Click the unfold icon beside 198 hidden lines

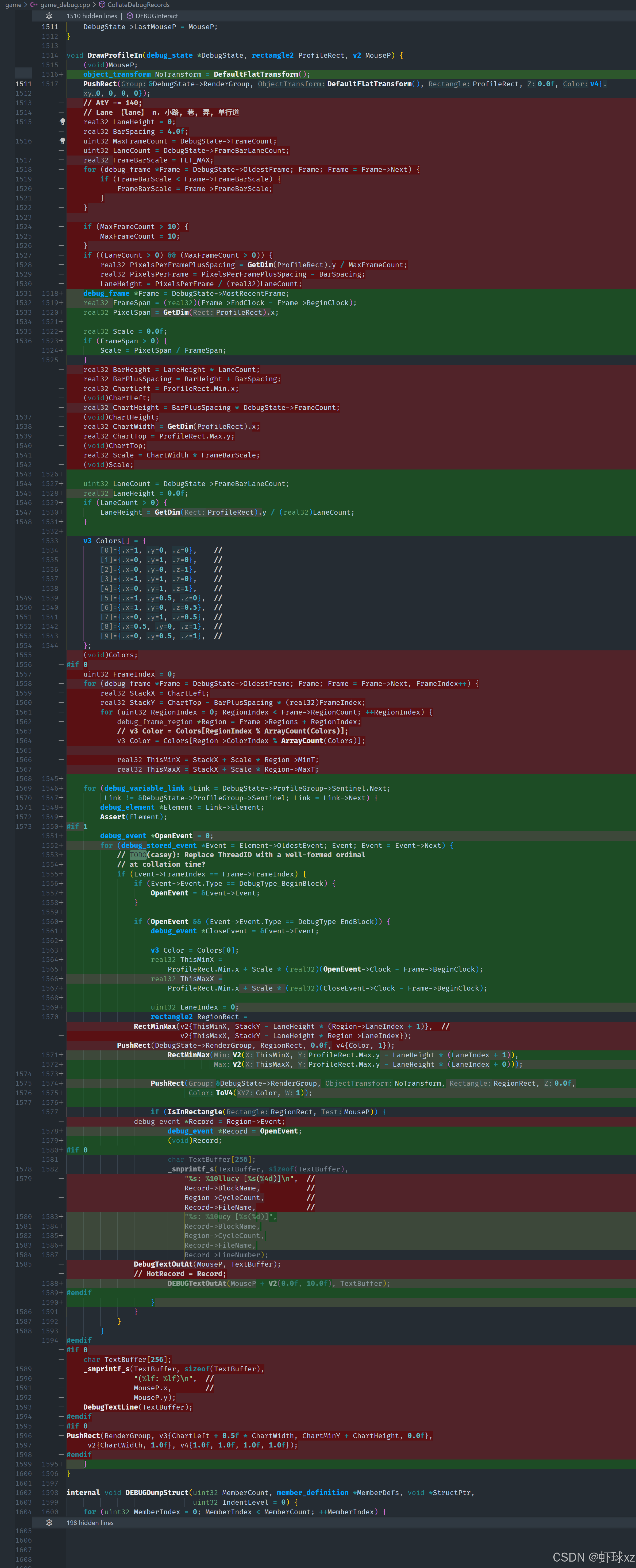[x=49, y=1522]
